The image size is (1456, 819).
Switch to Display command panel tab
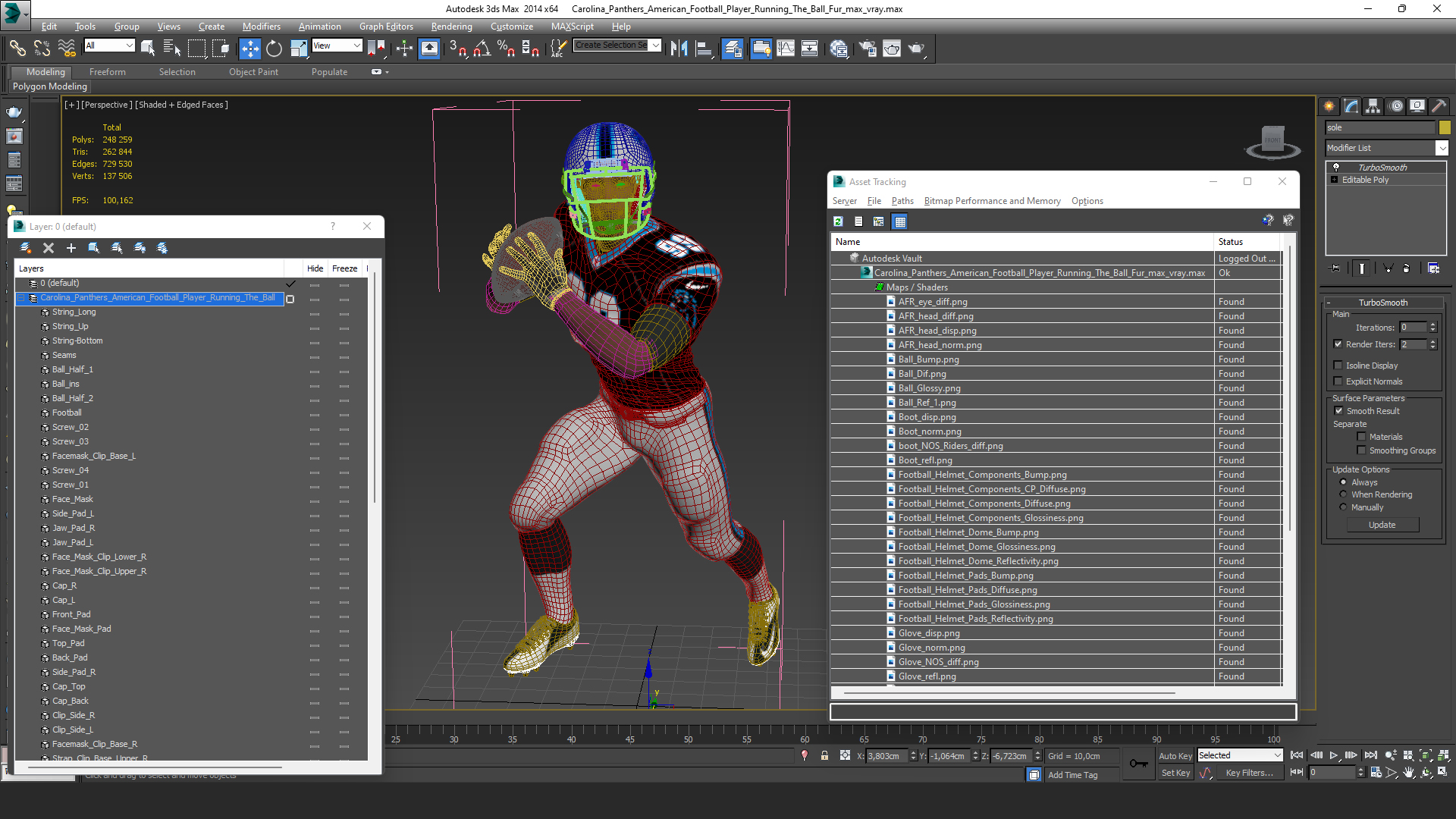click(1417, 106)
